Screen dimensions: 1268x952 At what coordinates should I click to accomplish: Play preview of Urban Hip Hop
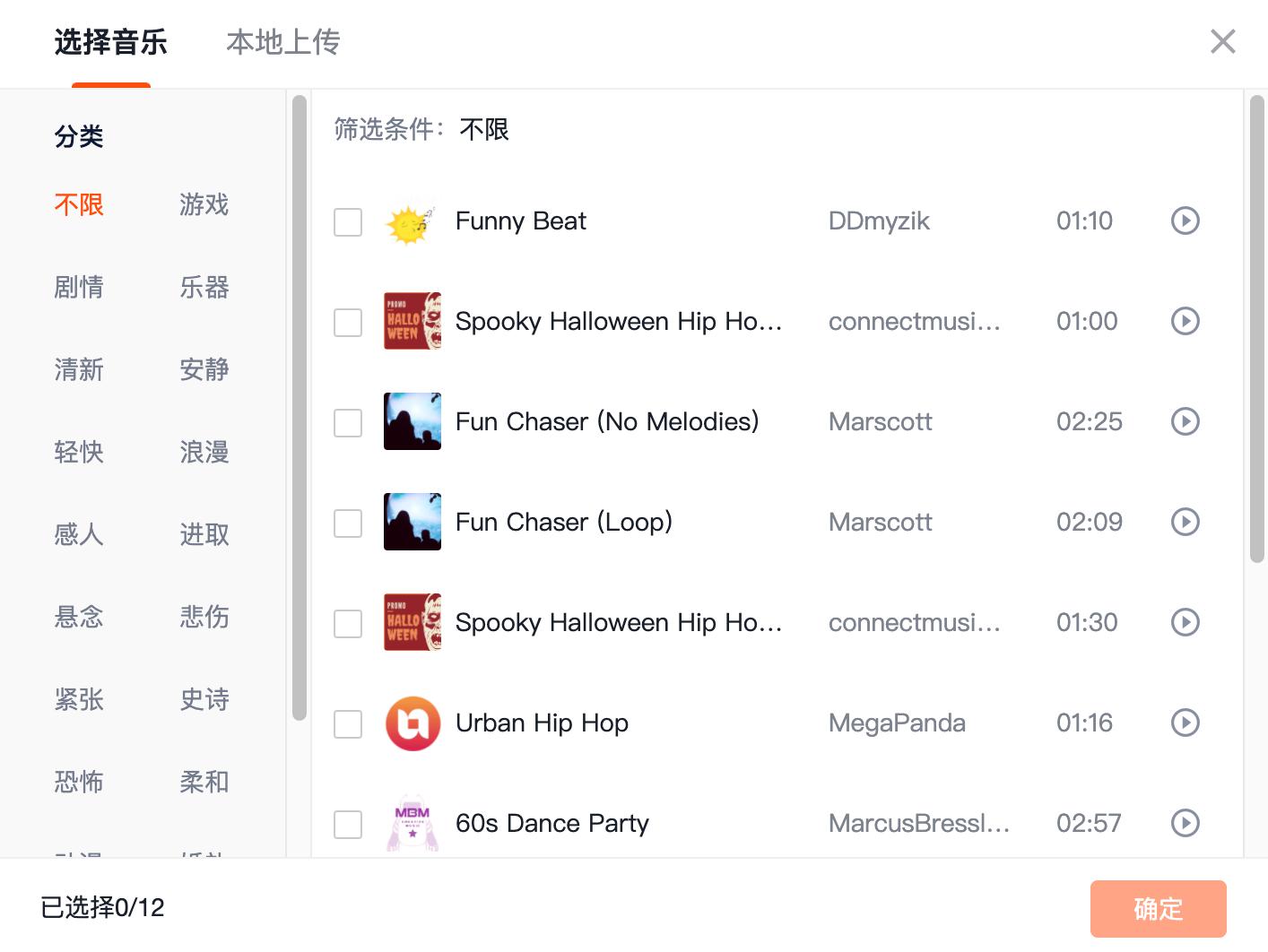pos(1185,723)
